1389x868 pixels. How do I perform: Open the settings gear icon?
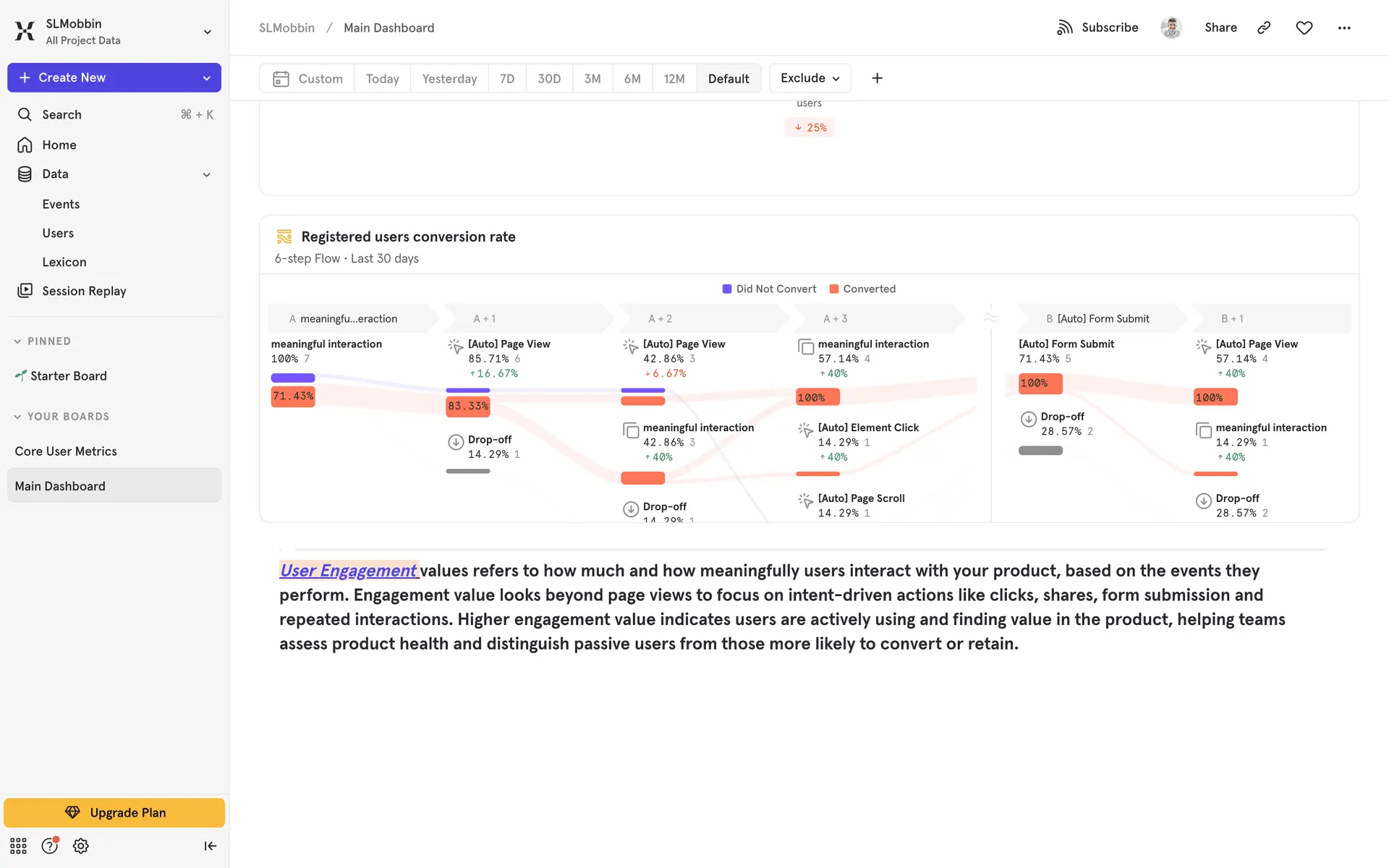click(x=81, y=846)
